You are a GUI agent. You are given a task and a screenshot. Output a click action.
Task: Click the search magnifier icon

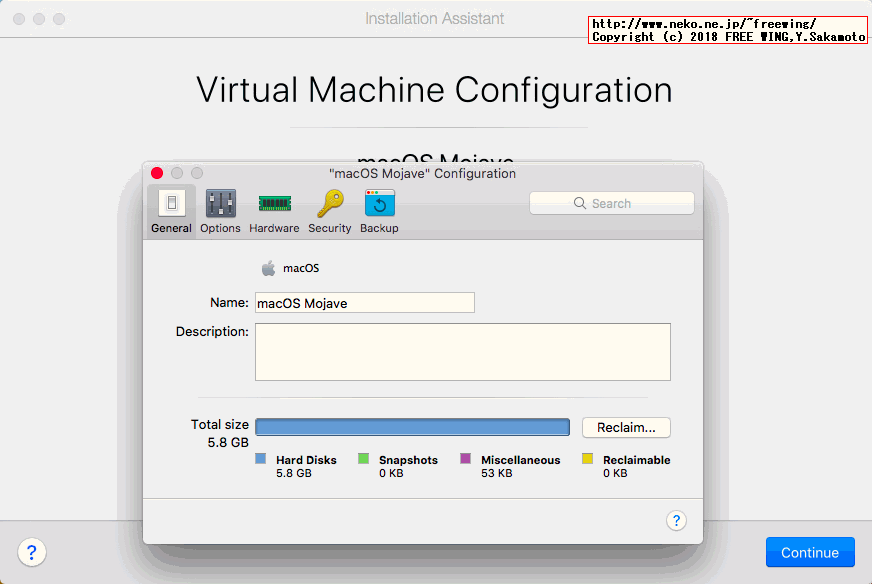point(580,203)
